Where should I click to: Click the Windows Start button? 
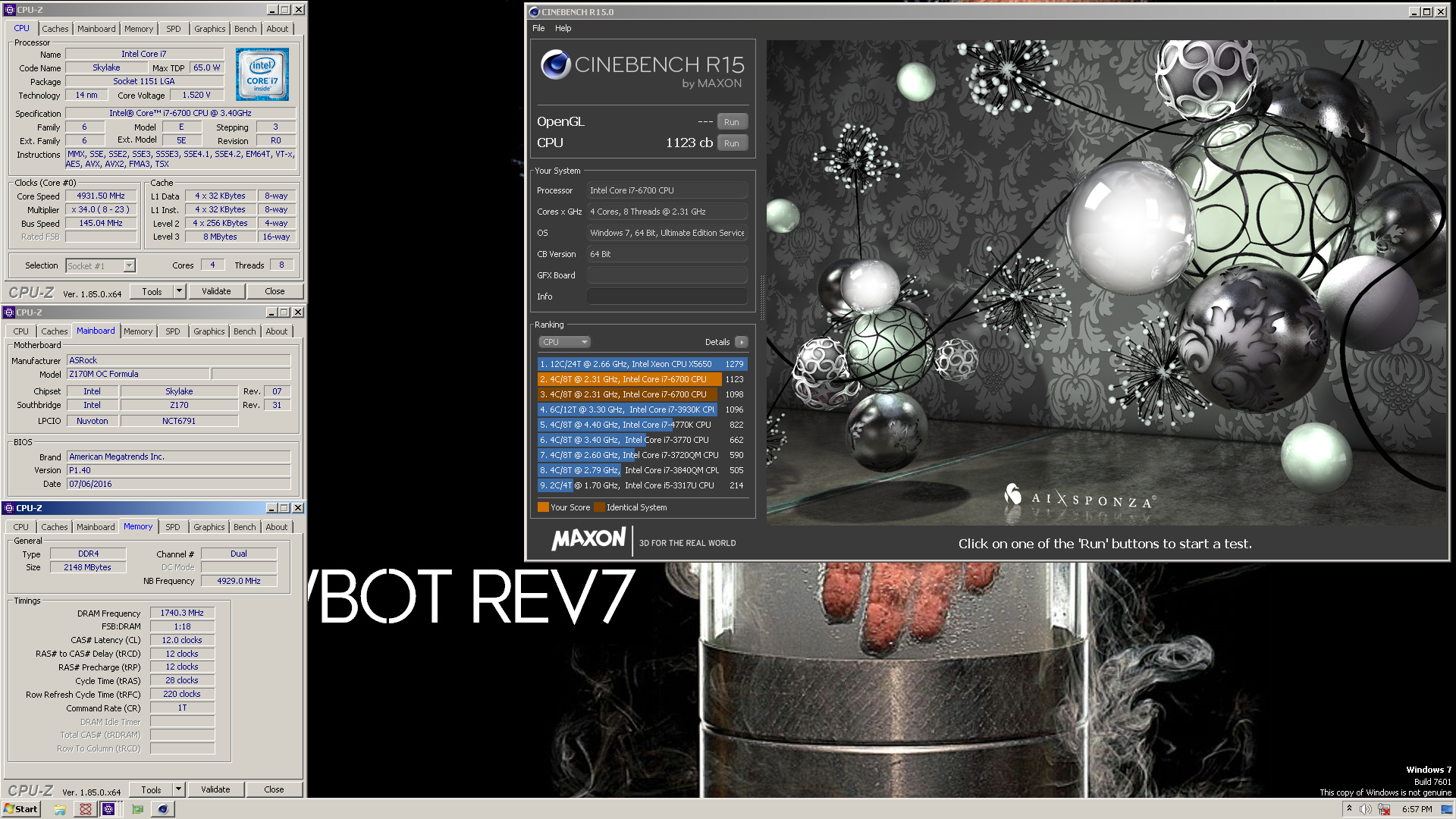pyautogui.click(x=20, y=809)
